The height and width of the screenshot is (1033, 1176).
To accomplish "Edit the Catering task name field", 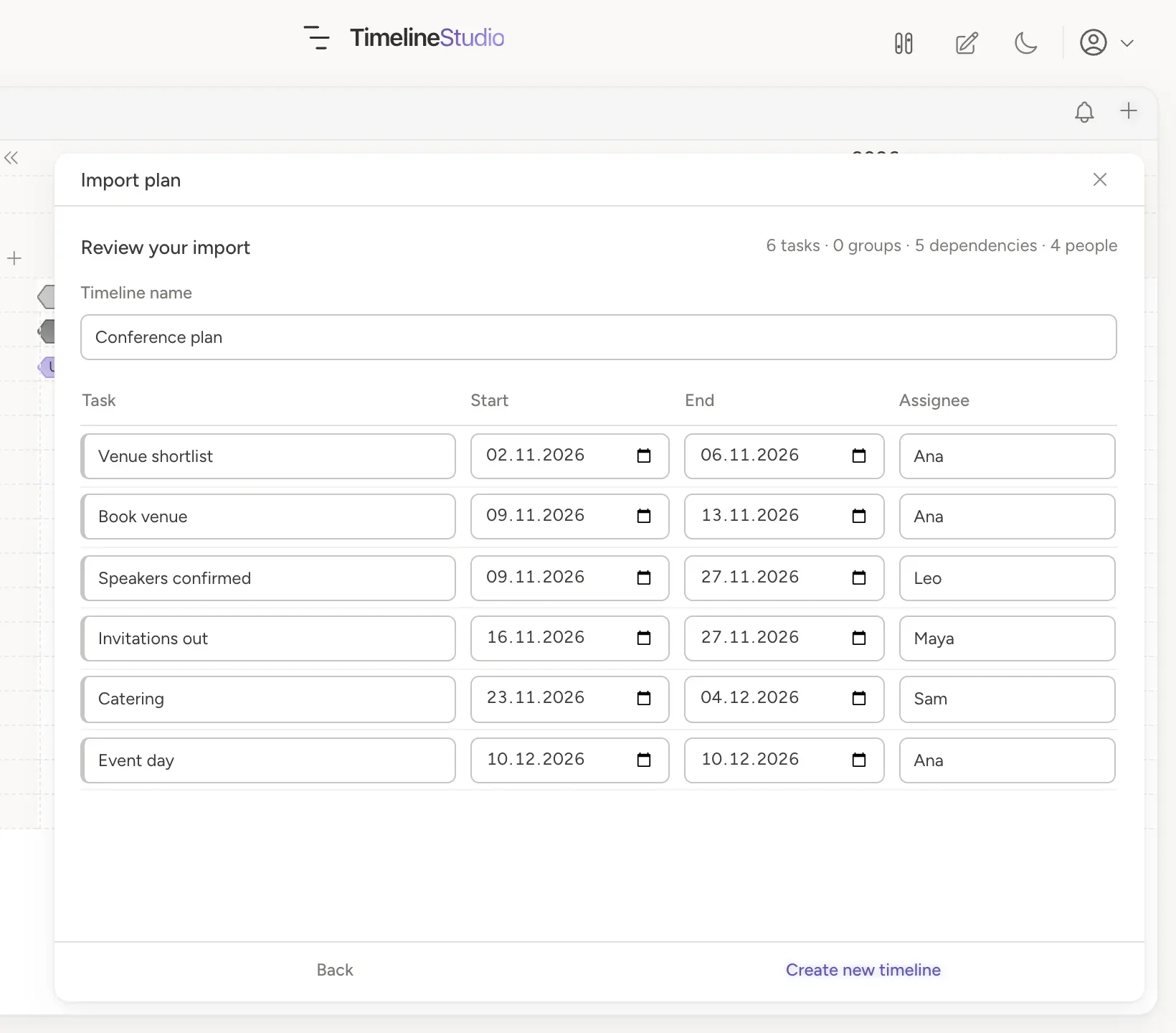I will pos(268,699).
